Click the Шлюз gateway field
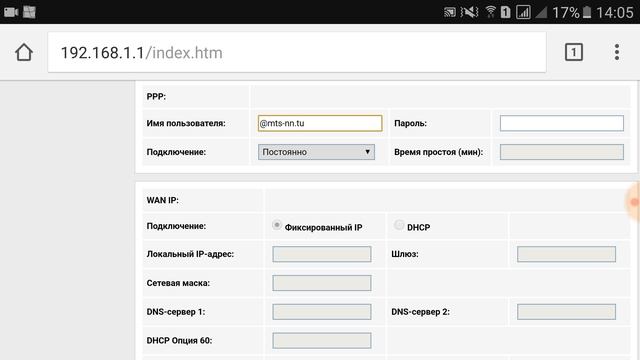Image resolution: width=640 pixels, height=360 pixels. coord(566,254)
